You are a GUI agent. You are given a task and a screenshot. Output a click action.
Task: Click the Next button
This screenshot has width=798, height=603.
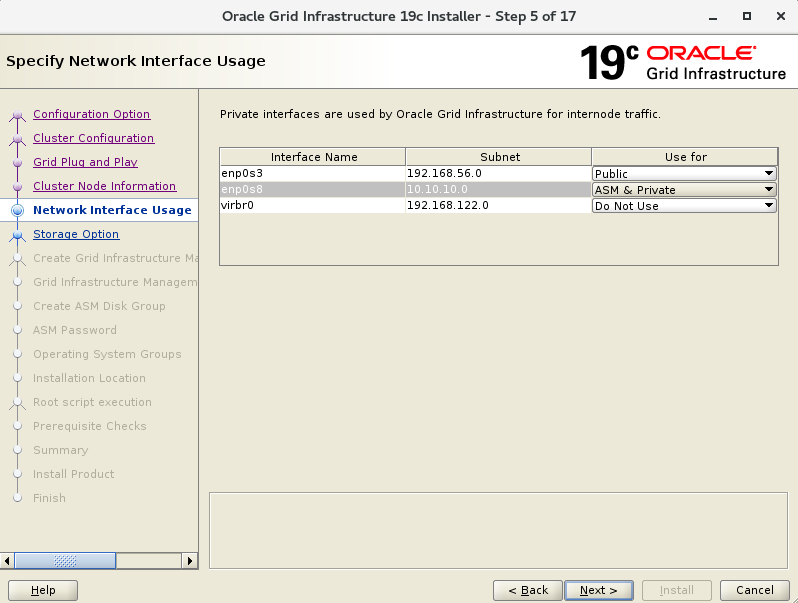point(598,590)
